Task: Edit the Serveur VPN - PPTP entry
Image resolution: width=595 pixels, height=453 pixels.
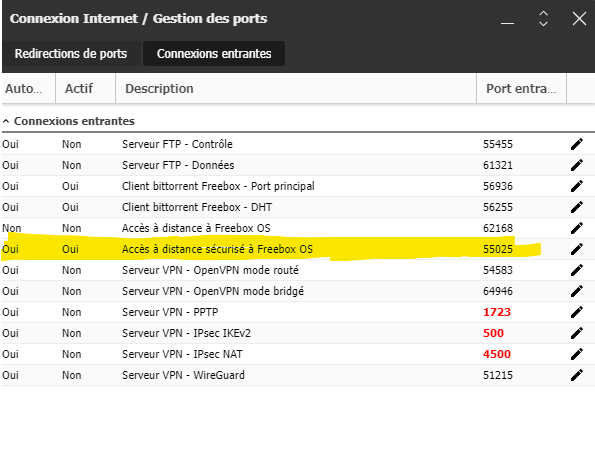Action: point(576,312)
